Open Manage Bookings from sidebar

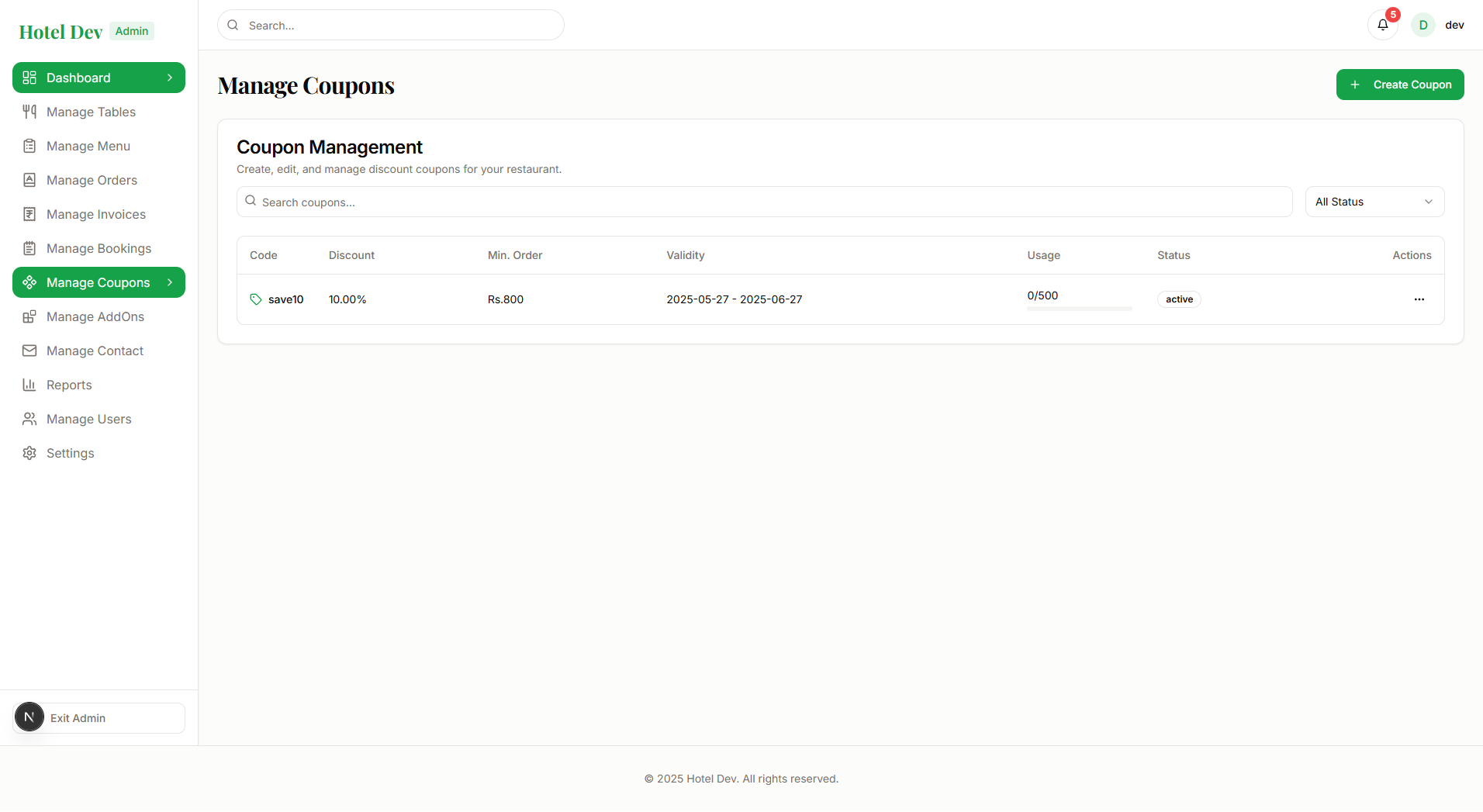[x=99, y=248]
